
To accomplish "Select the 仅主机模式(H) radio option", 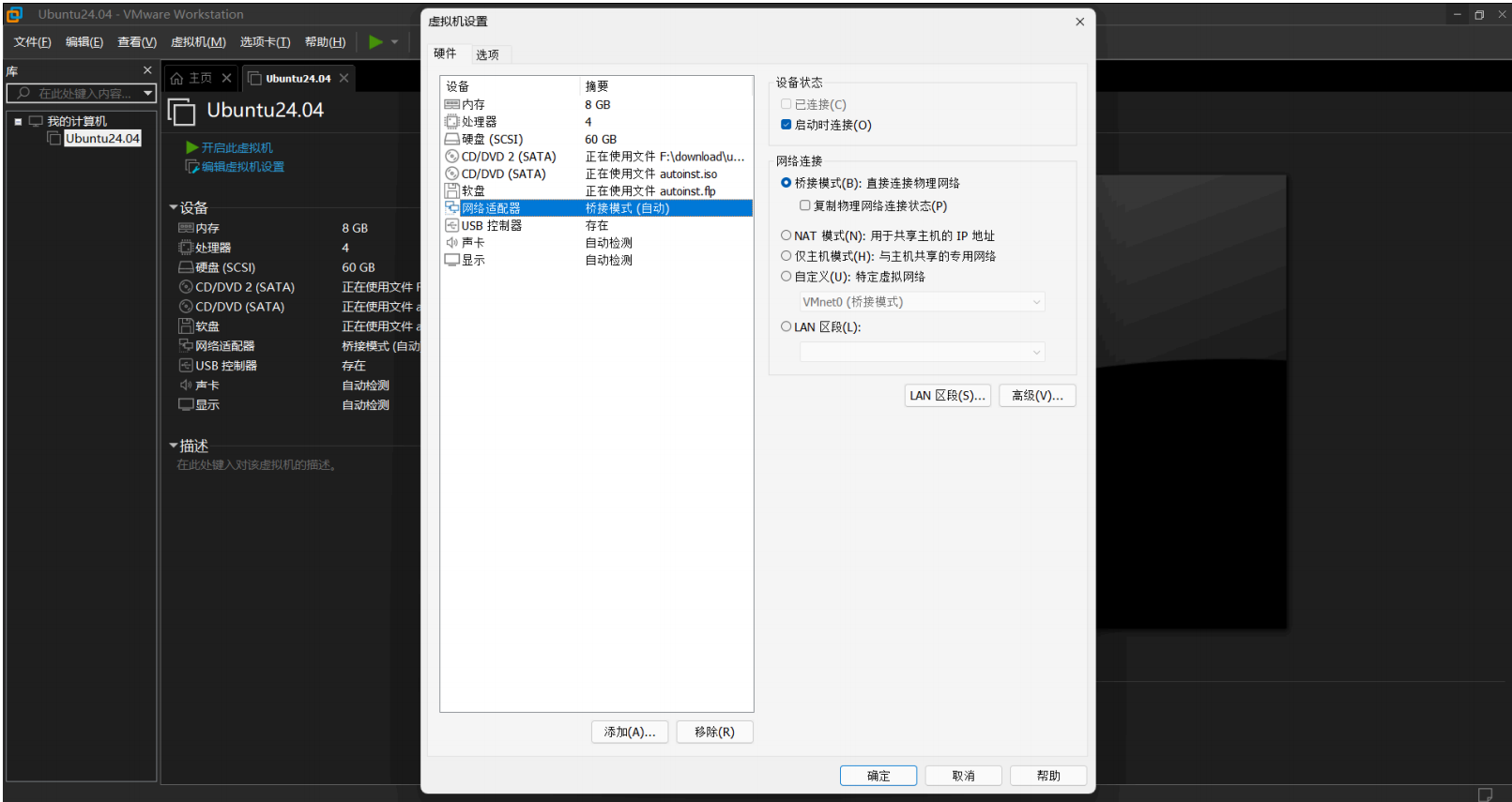I will coord(786,256).
